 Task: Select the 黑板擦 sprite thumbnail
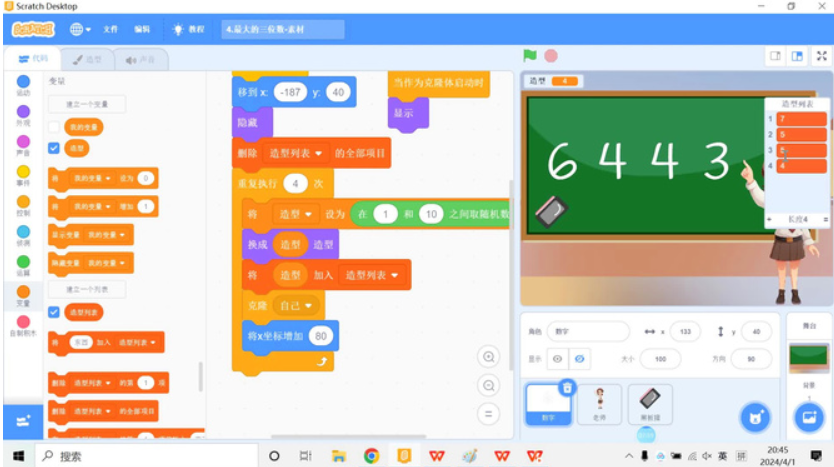click(x=649, y=404)
